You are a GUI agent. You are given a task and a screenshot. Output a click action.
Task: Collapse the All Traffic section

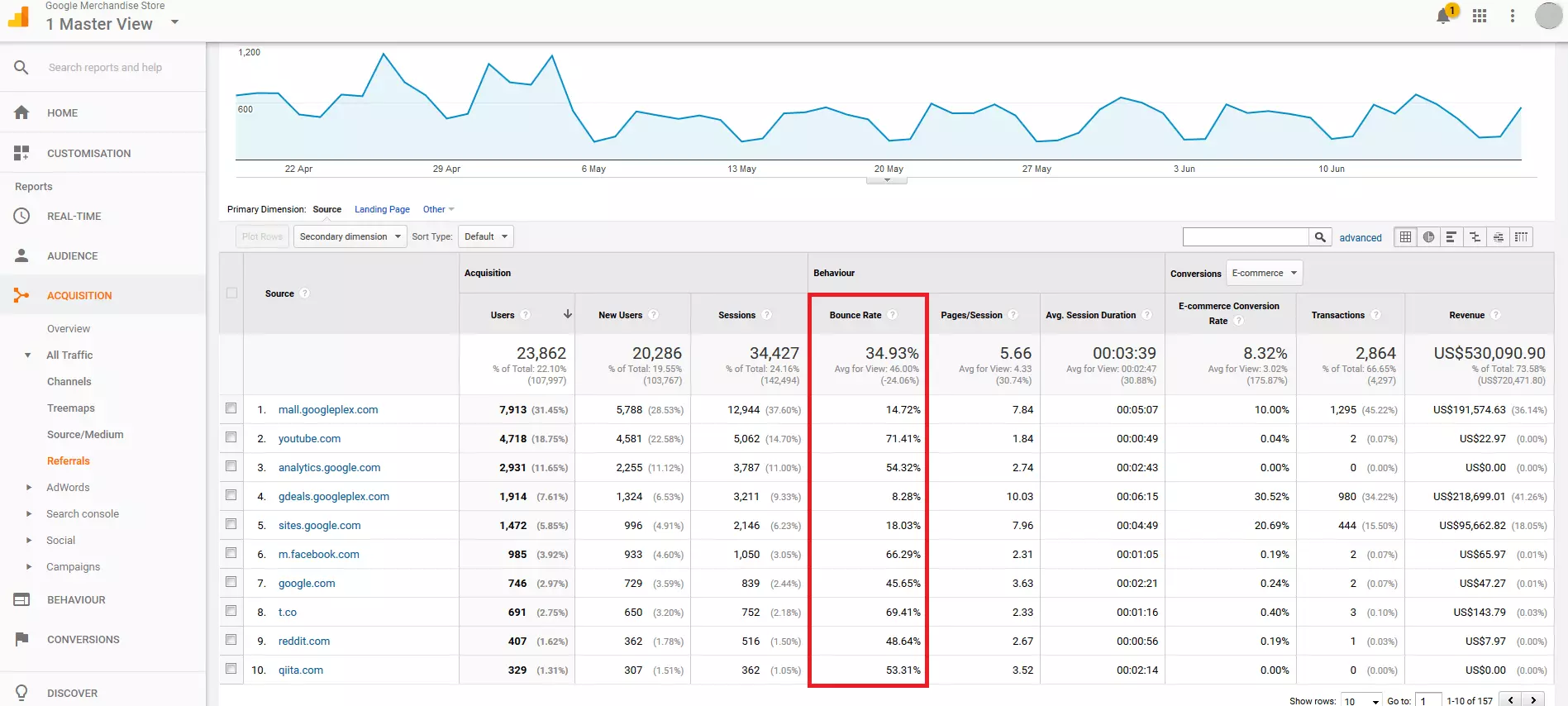pyautogui.click(x=28, y=355)
